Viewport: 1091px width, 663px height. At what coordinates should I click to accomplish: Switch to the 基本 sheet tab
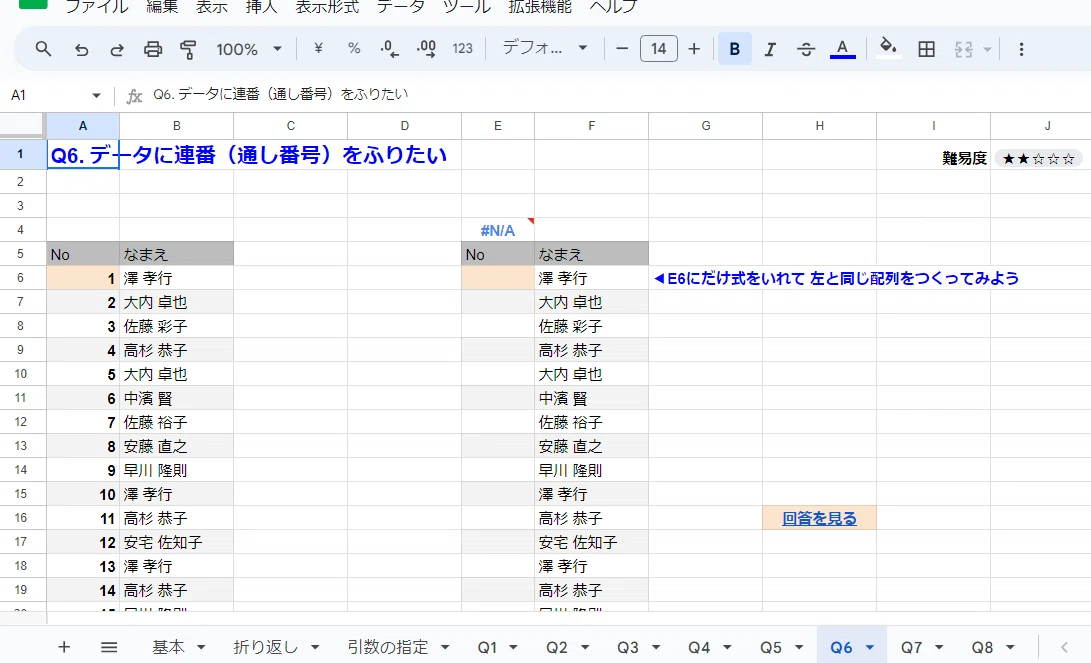(x=168, y=647)
